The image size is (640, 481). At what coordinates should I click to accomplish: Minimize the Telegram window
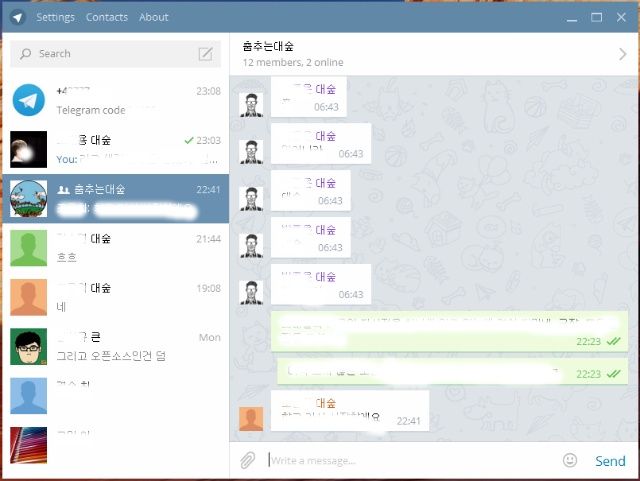click(x=572, y=18)
